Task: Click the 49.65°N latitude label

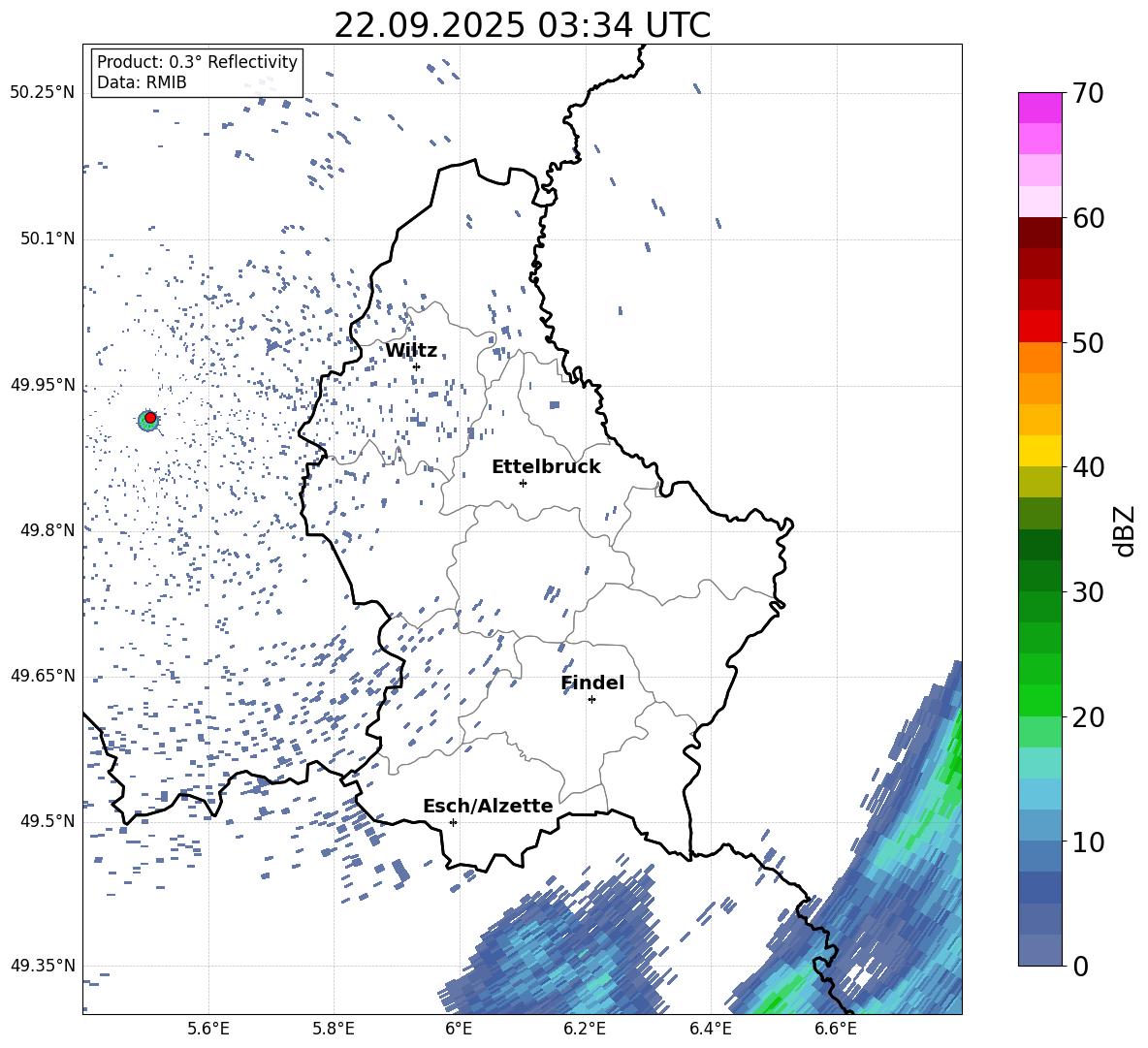Action: coord(43,675)
